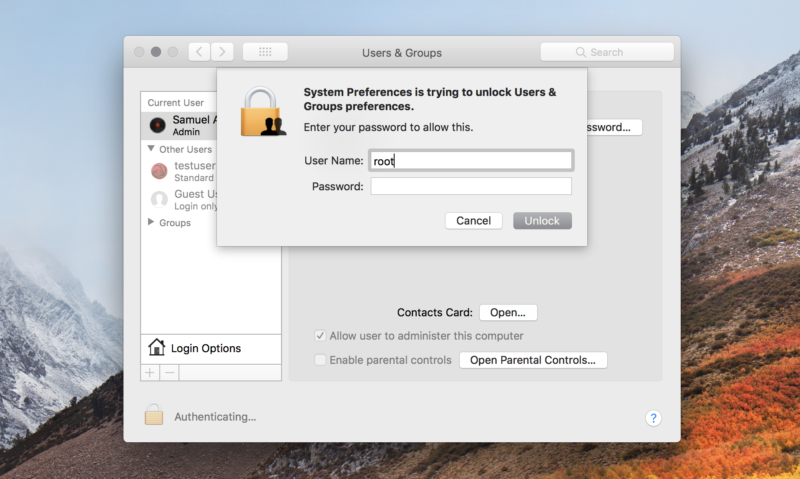Collapse the Other Users section
The image size is (800, 479).
point(151,148)
